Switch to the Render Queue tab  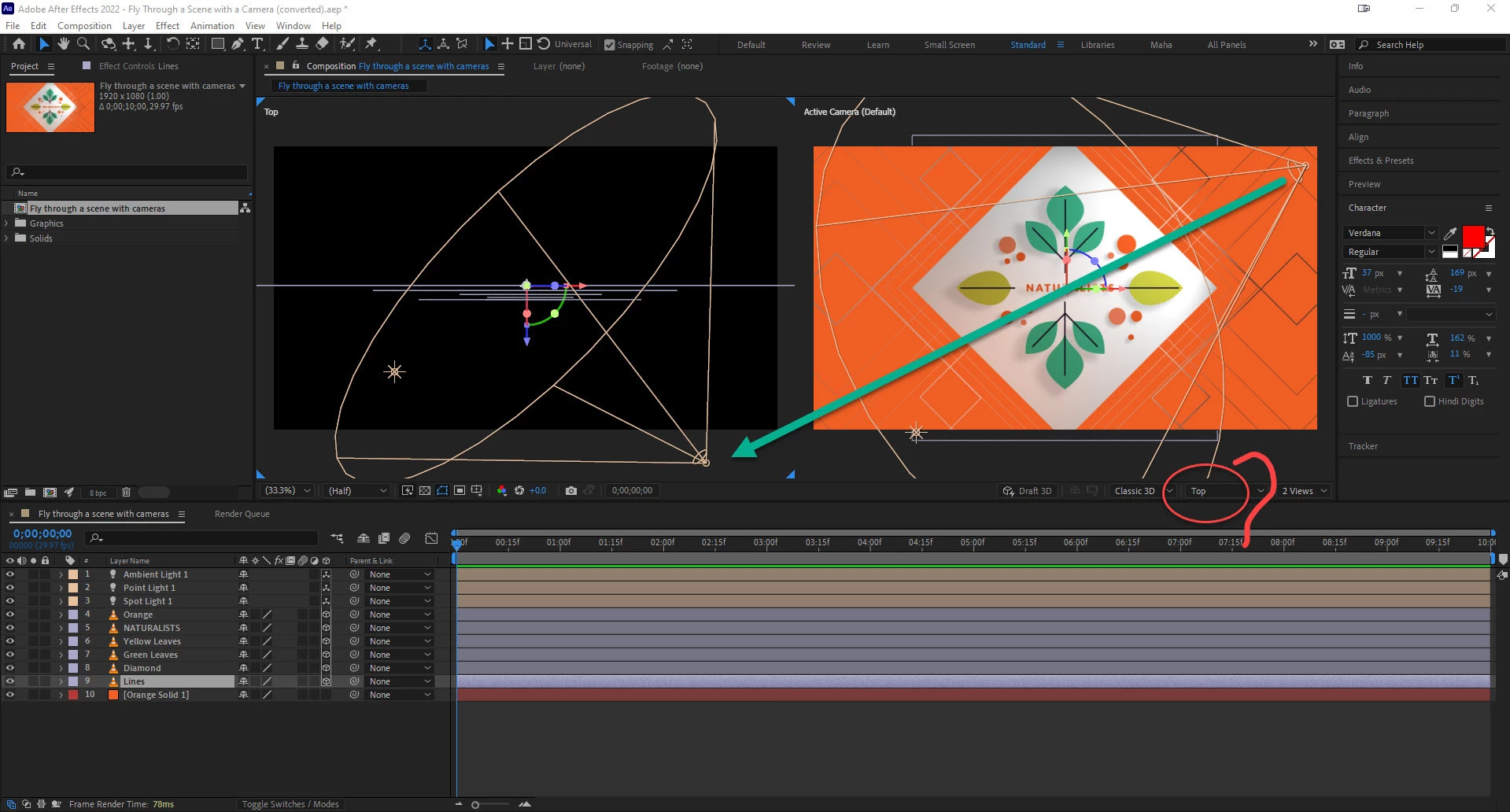[x=242, y=514]
